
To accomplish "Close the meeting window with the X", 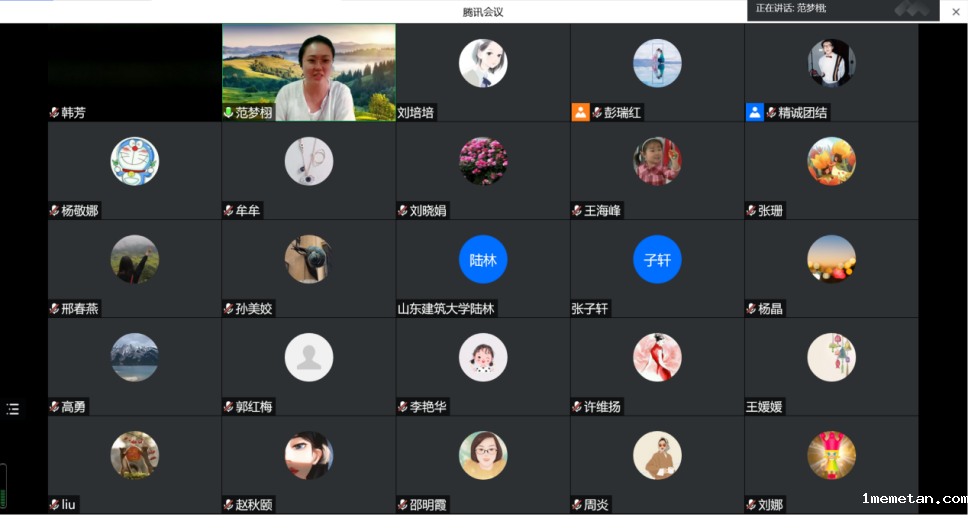I will click(x=955, y=11).
